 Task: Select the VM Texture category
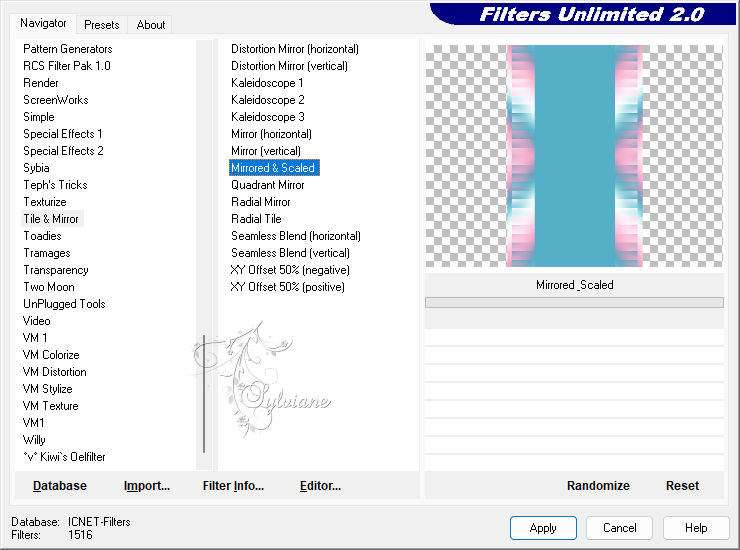50,406
